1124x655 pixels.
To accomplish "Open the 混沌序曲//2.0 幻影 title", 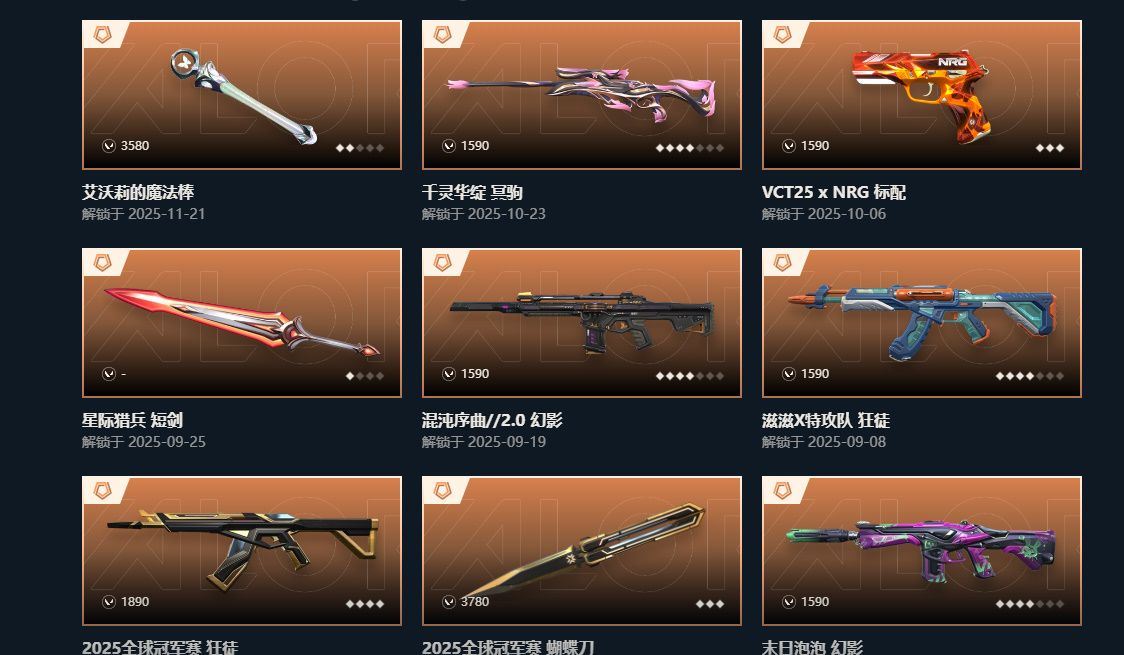I will [x=492, y=420].
